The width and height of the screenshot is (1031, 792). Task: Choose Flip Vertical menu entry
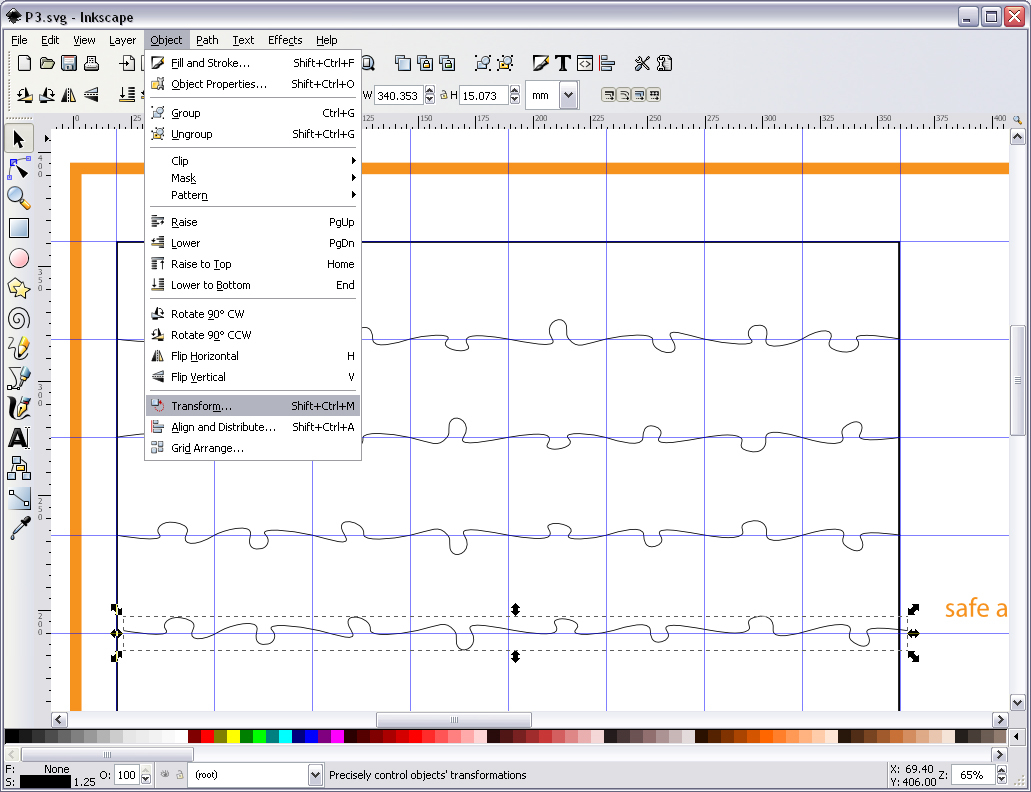pos(253,377)
